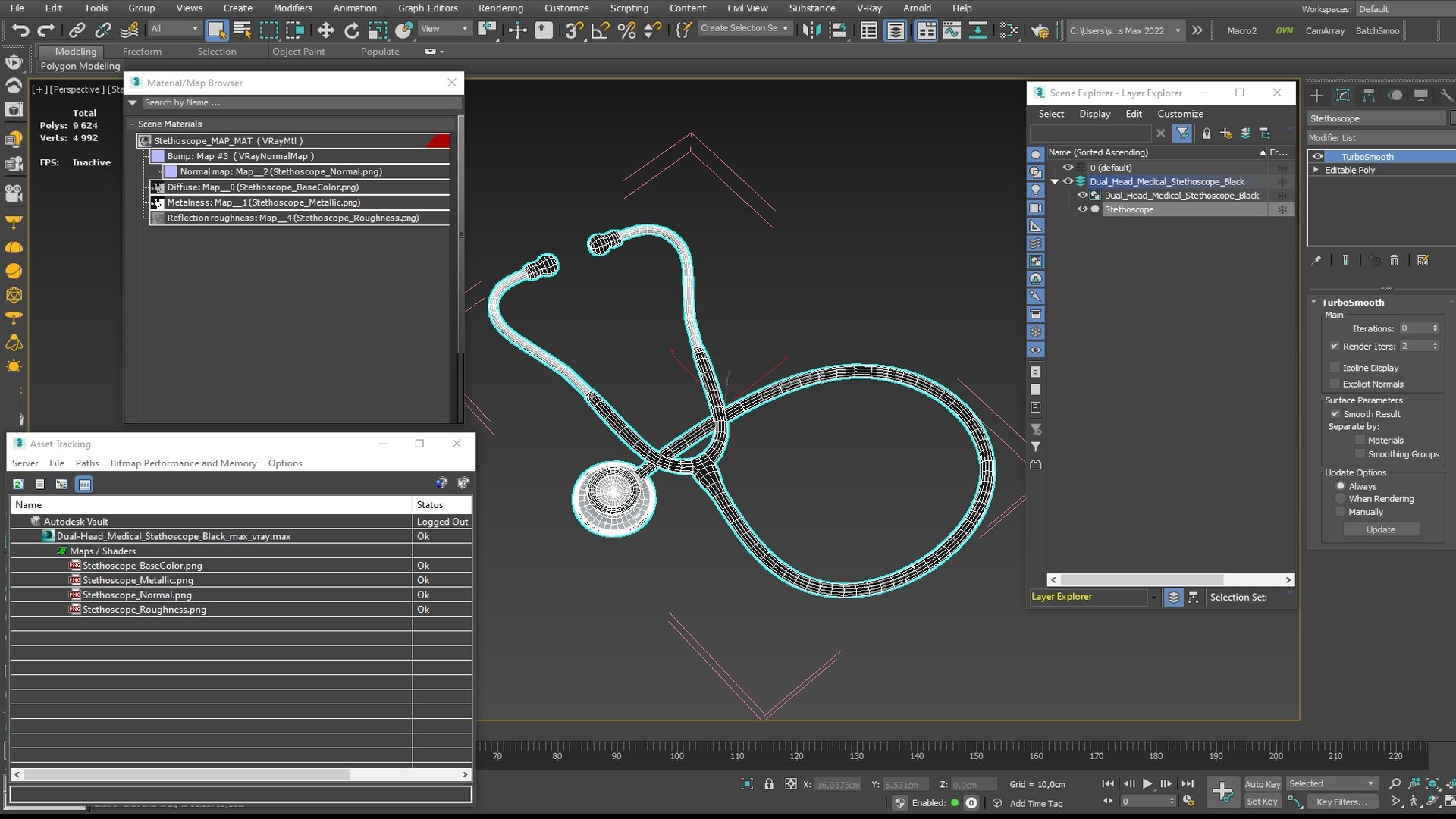The height and width of the screenshot is (819, 1456).
Task: Expand the Editable Poly modifier entry
Action: 1316,170
